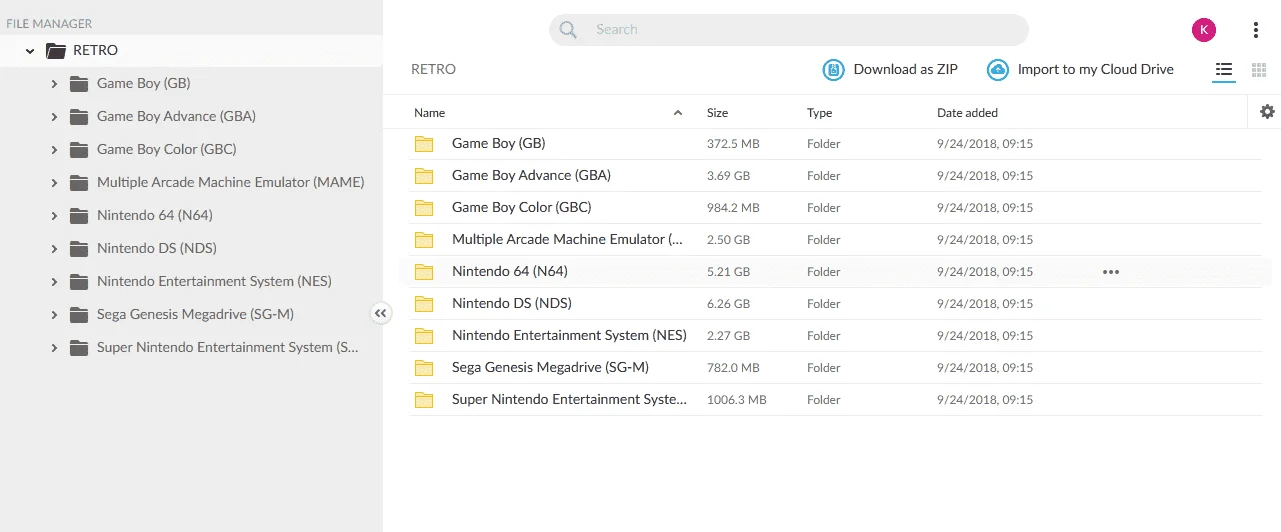Open more options for Nintendo 64 row
The height and width of the screenshot is (532, 1281).
tap(1110, 272)
